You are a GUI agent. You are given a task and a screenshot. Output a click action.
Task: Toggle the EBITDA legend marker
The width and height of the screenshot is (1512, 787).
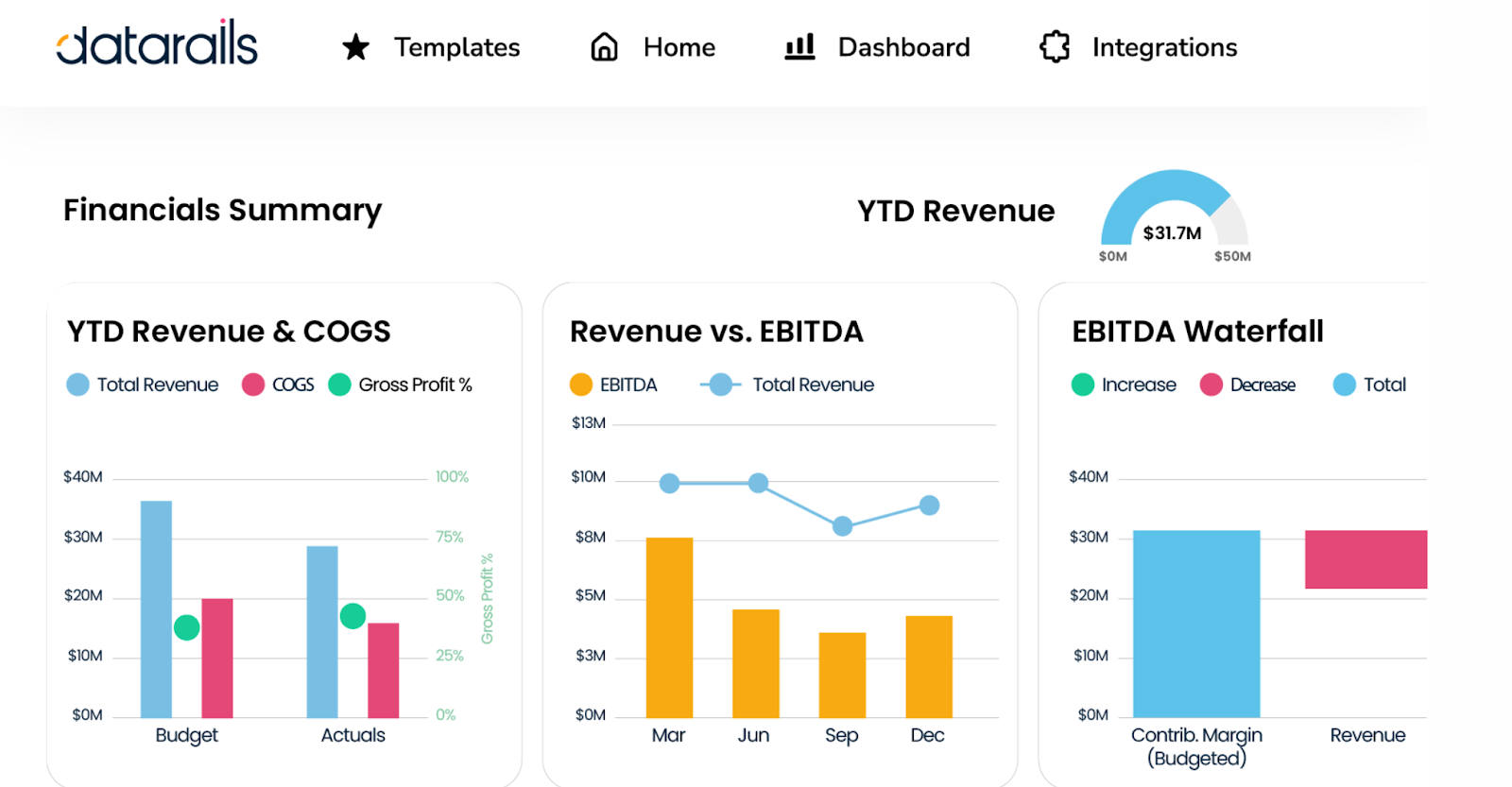pyautogui.click(x=581, y=385)
